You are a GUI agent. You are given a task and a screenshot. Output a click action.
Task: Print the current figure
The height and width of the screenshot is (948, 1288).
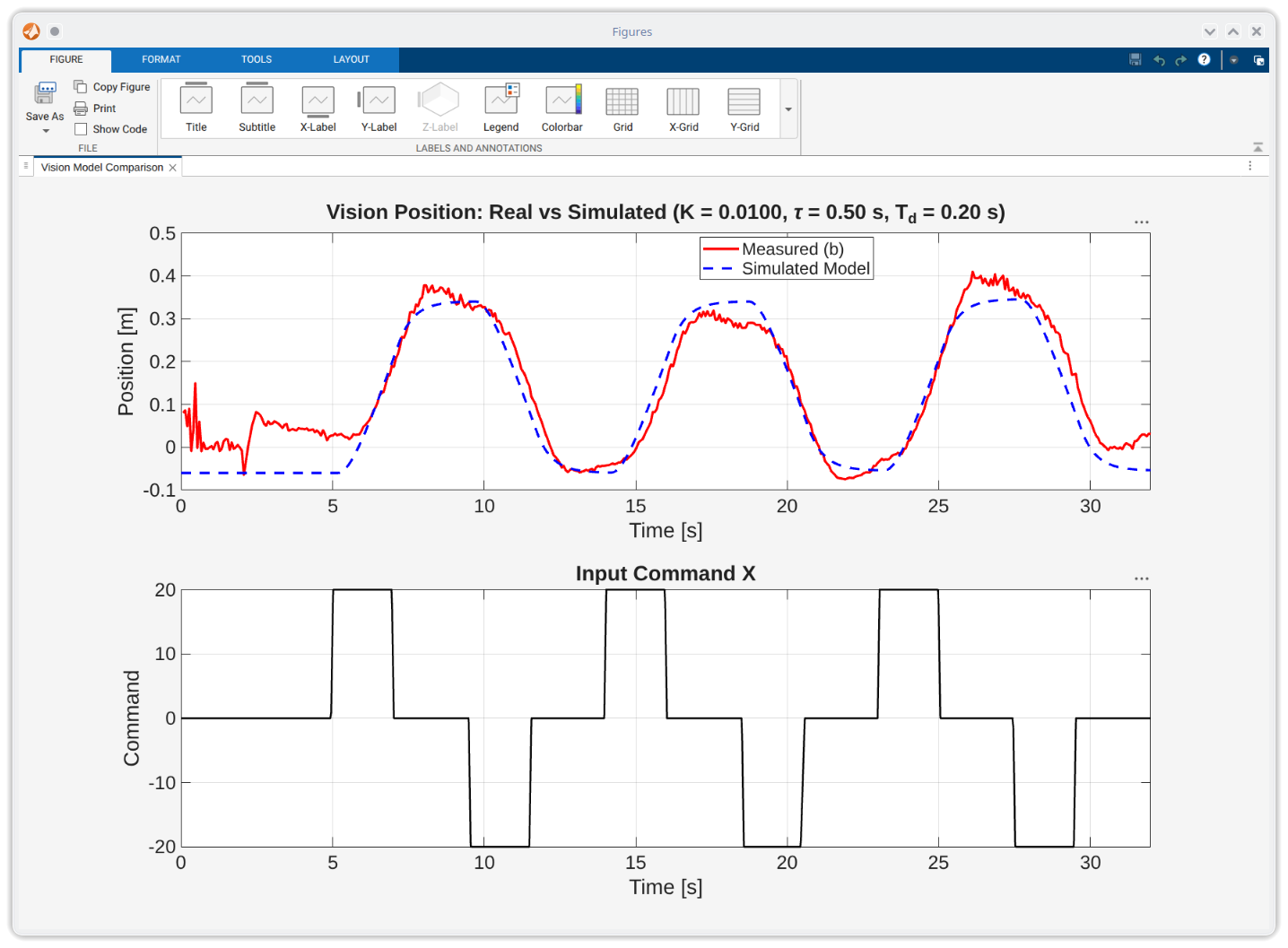click(x=95, y=109)
